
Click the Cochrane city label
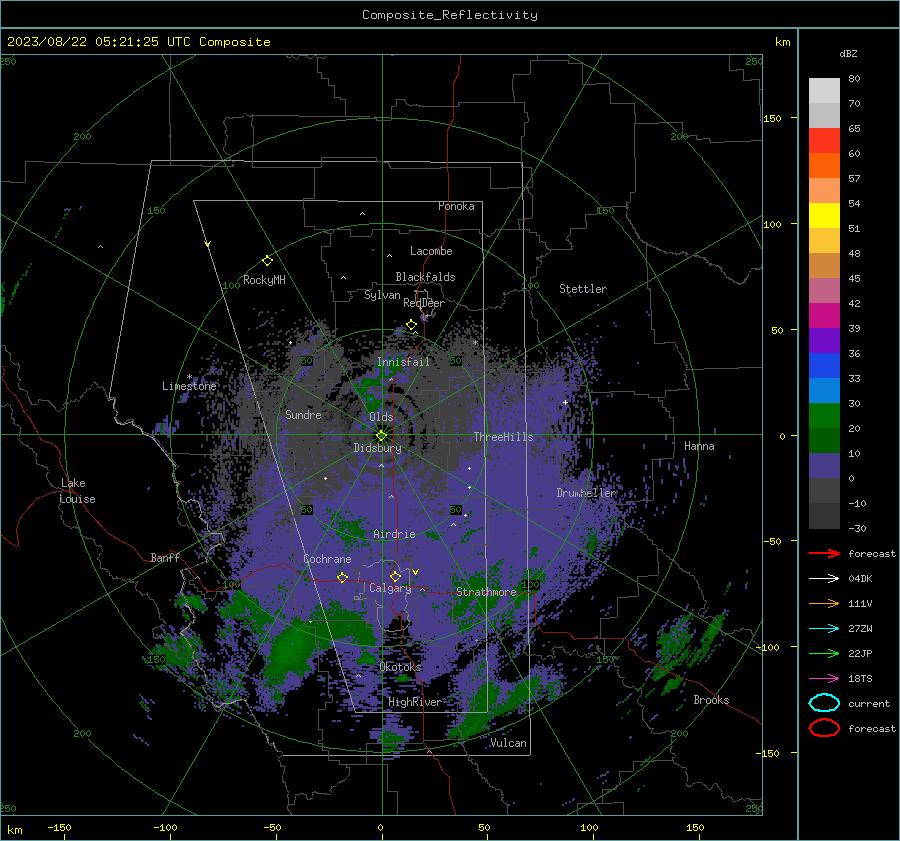pyautogui.click(x=327, y=559)
